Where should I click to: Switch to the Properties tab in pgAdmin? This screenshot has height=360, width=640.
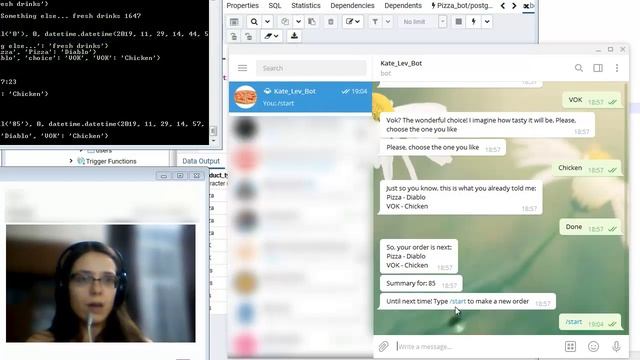[x=242, y=5]
